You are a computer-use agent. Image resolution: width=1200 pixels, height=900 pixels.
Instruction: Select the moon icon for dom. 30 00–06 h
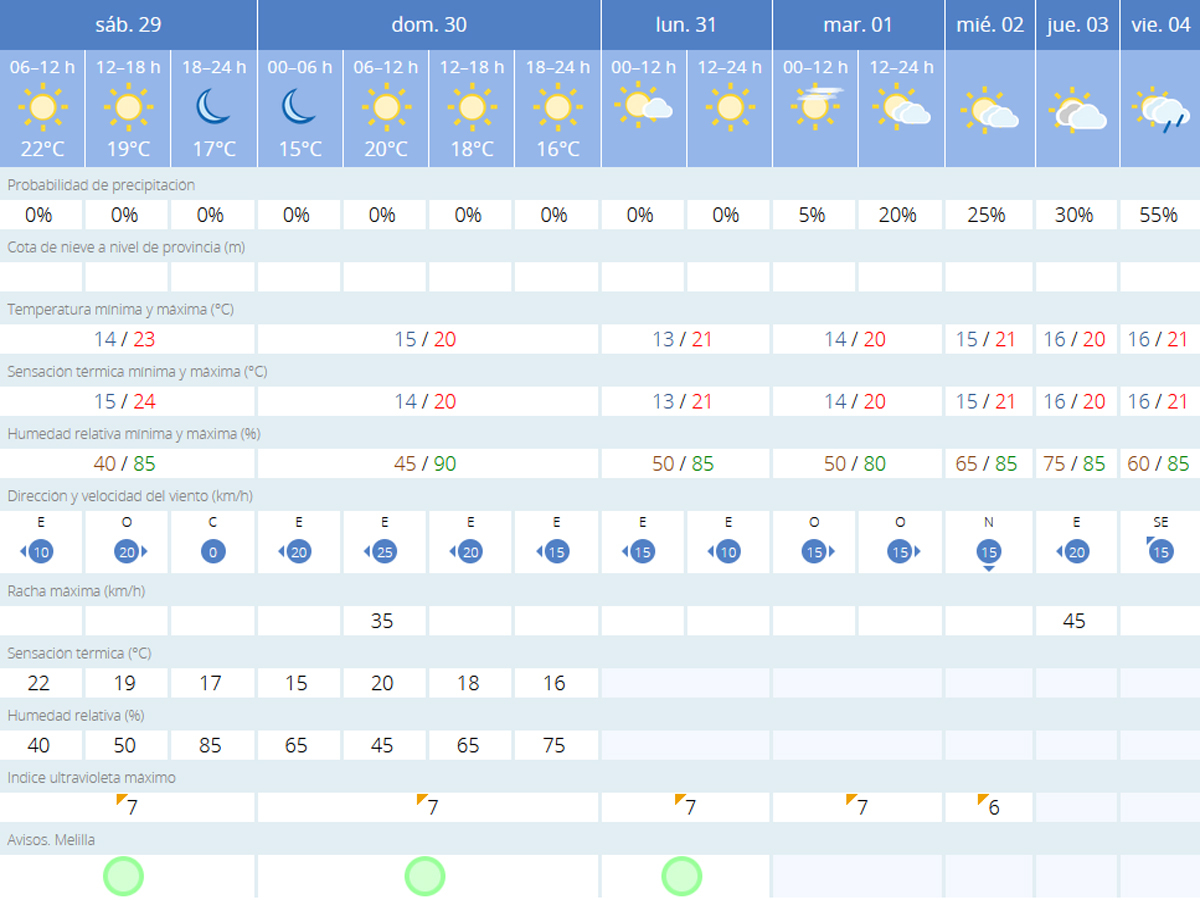[299, 106]
